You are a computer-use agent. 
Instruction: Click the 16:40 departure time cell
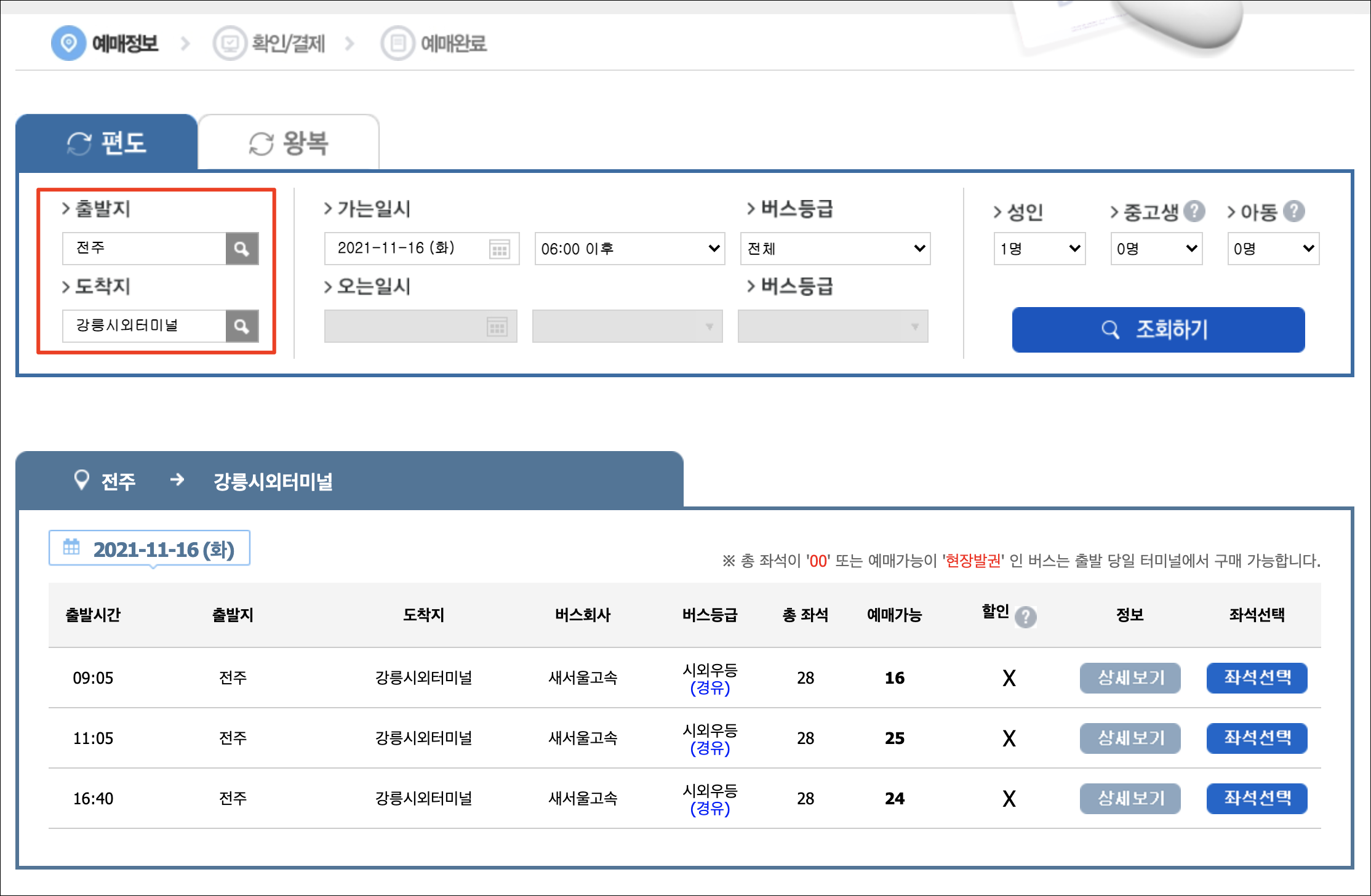[93, 799]
